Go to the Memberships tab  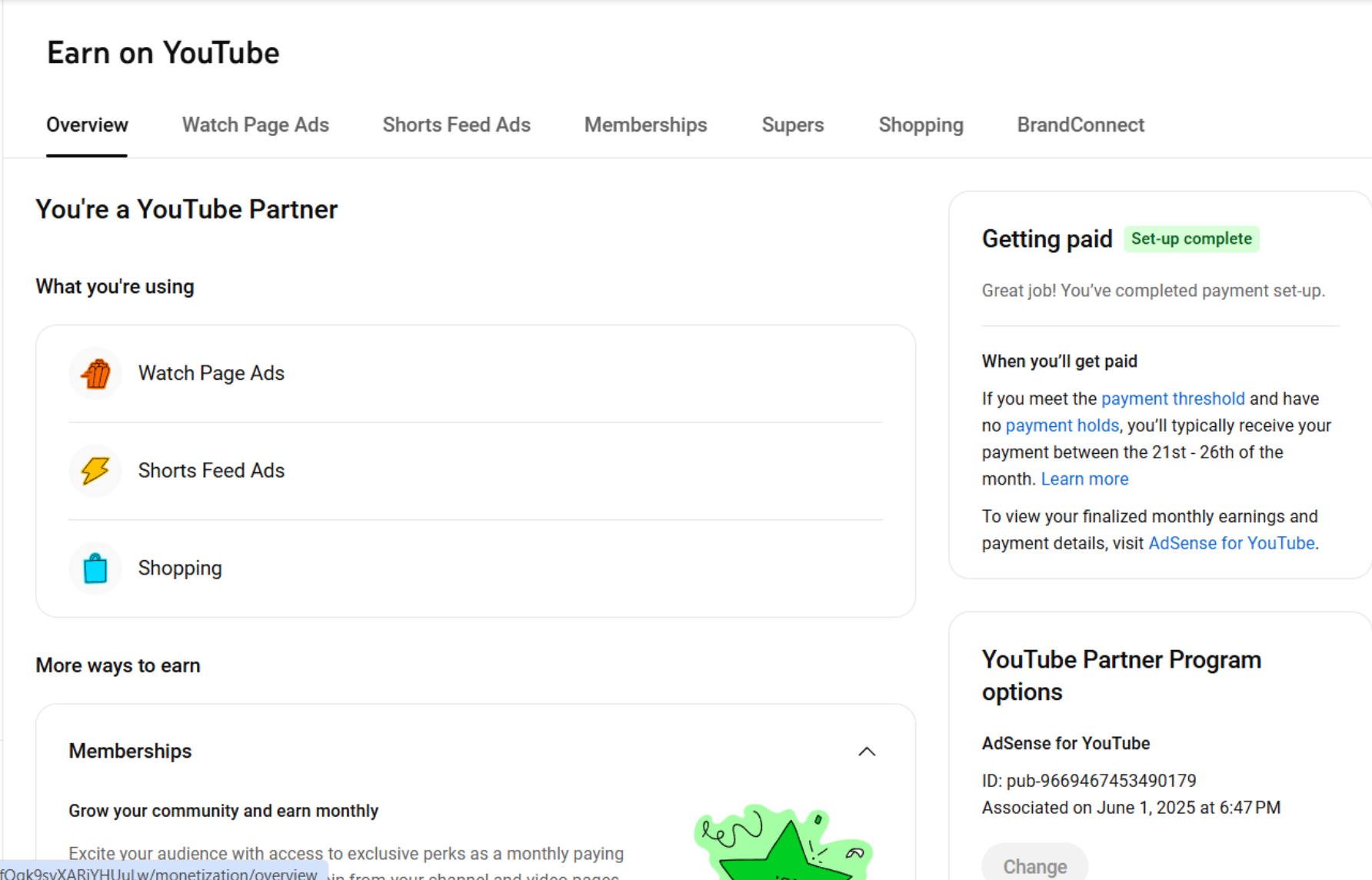click(x=646, y=125)
